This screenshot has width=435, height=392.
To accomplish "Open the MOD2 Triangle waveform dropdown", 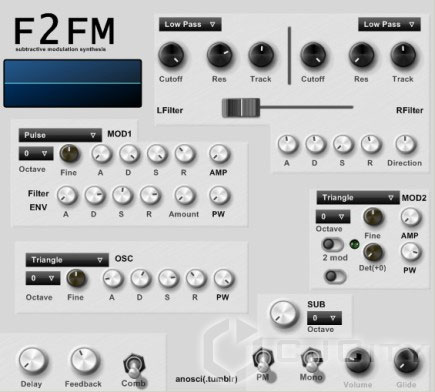I will coord(358,198).
